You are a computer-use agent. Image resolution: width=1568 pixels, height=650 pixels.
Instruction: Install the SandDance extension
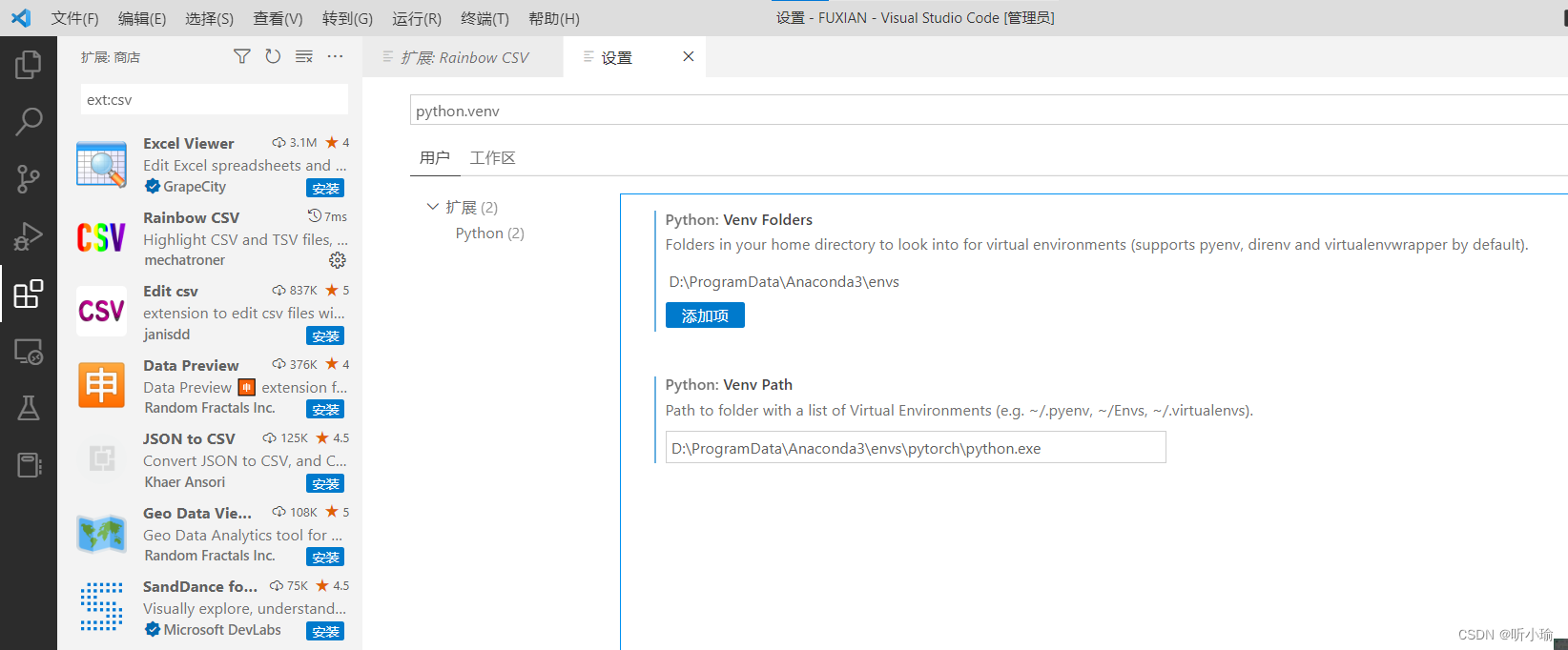click(x=325, y=631)
